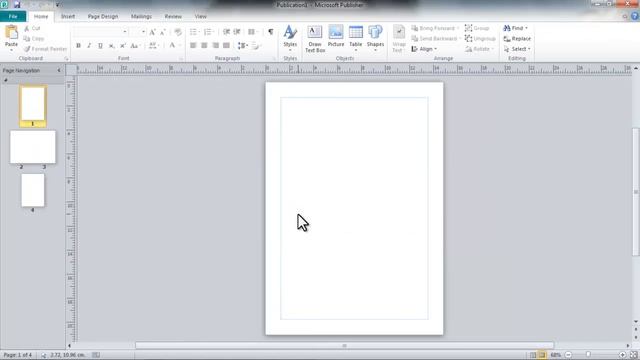Viewport: 640px width, 360px height.
Task: Click the Shrink Font icon
Action: click(x=162, y=32)
